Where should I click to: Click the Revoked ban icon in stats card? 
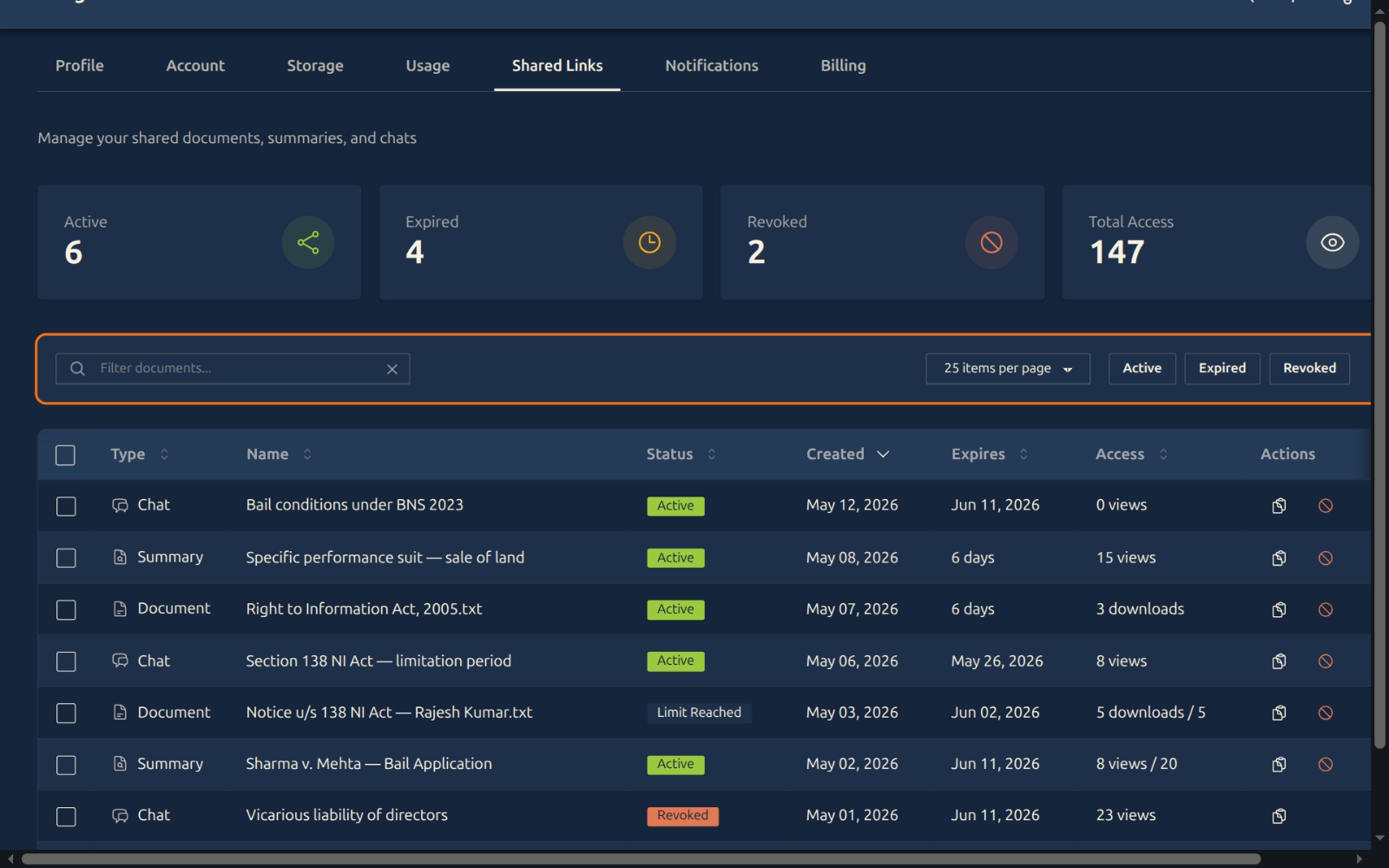click(x=991, y=242)
